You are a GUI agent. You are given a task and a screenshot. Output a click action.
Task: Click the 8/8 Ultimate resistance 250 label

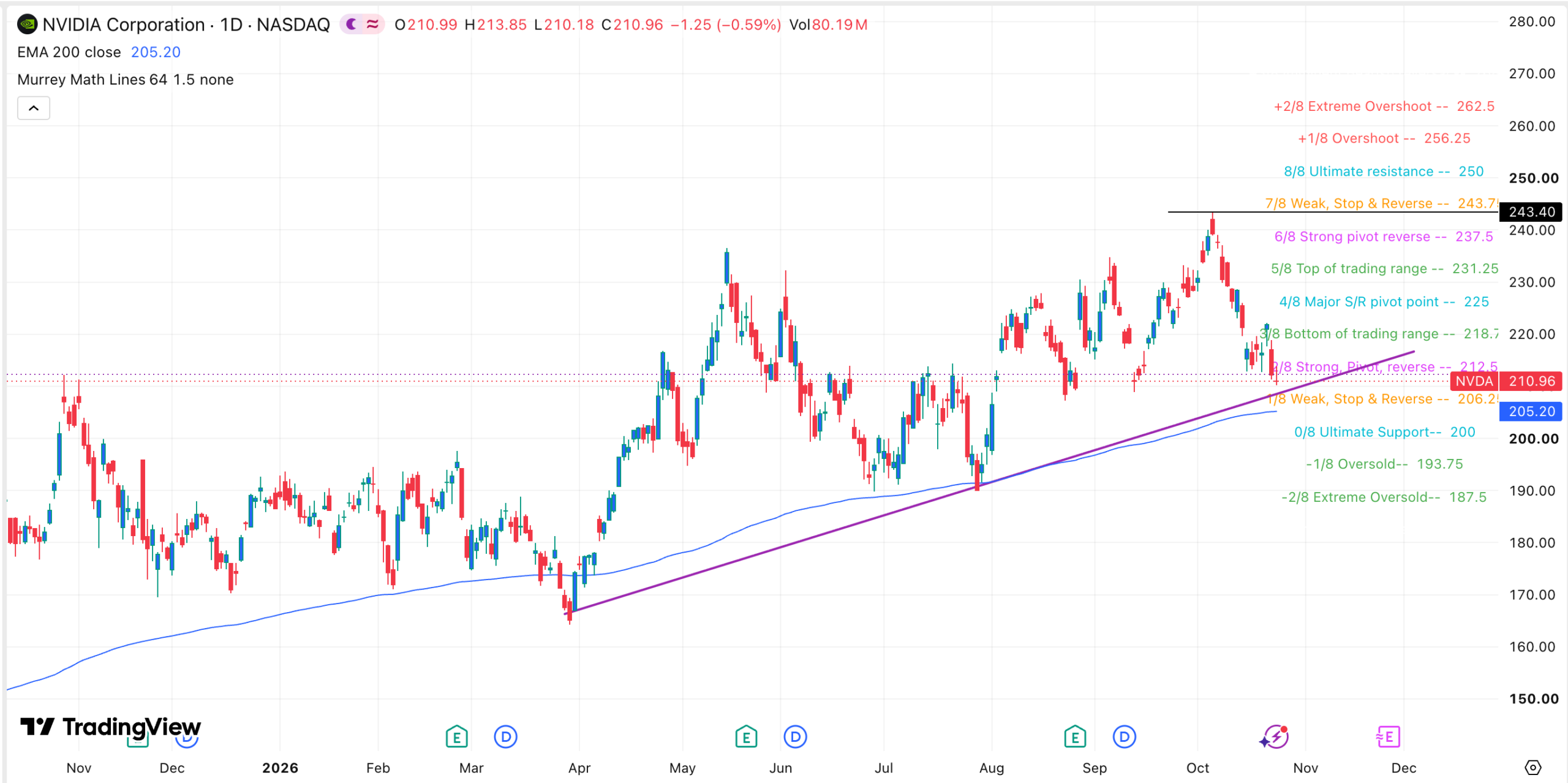(1384, 172)
